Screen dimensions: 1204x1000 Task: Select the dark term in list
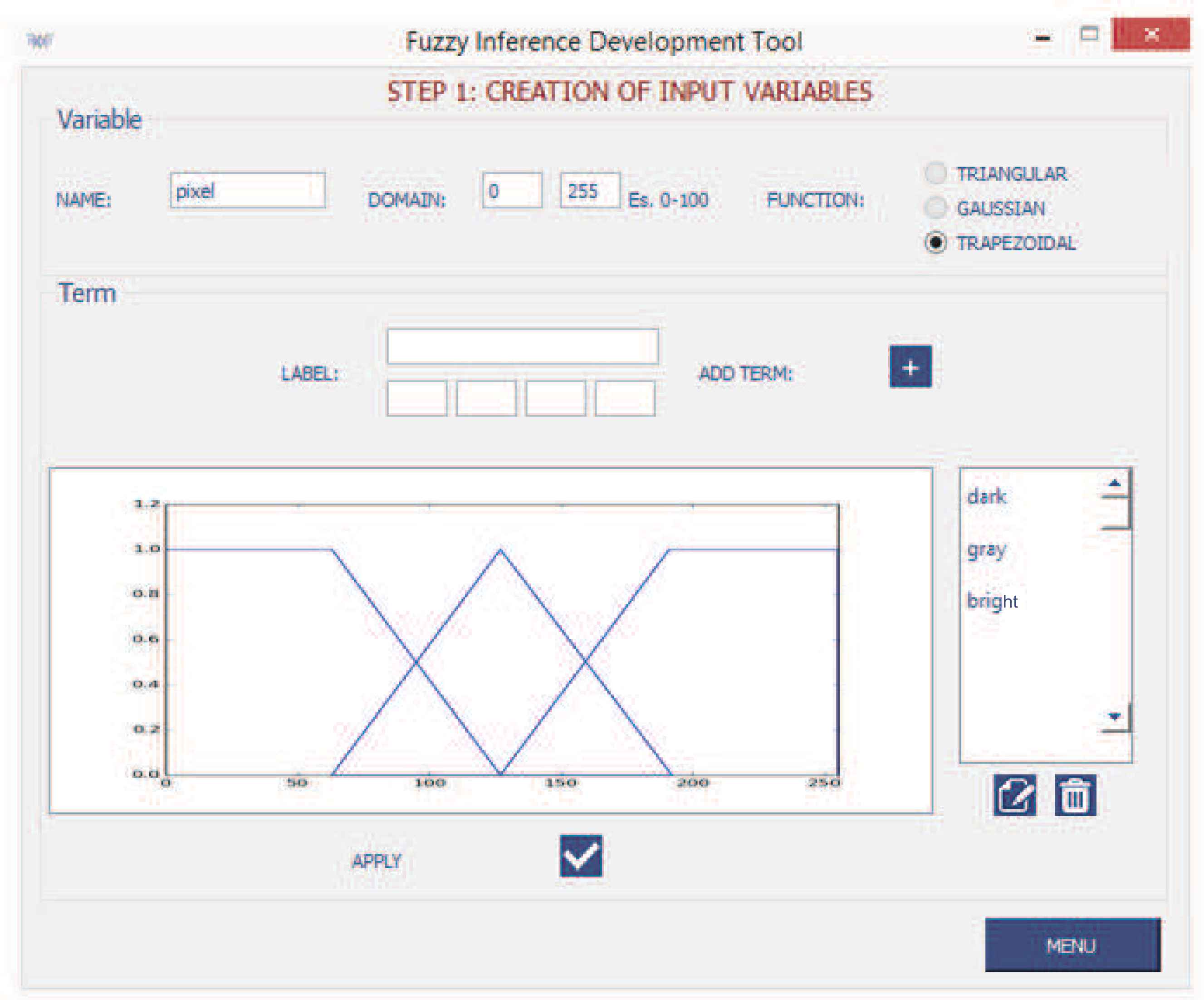pos(986,496)
